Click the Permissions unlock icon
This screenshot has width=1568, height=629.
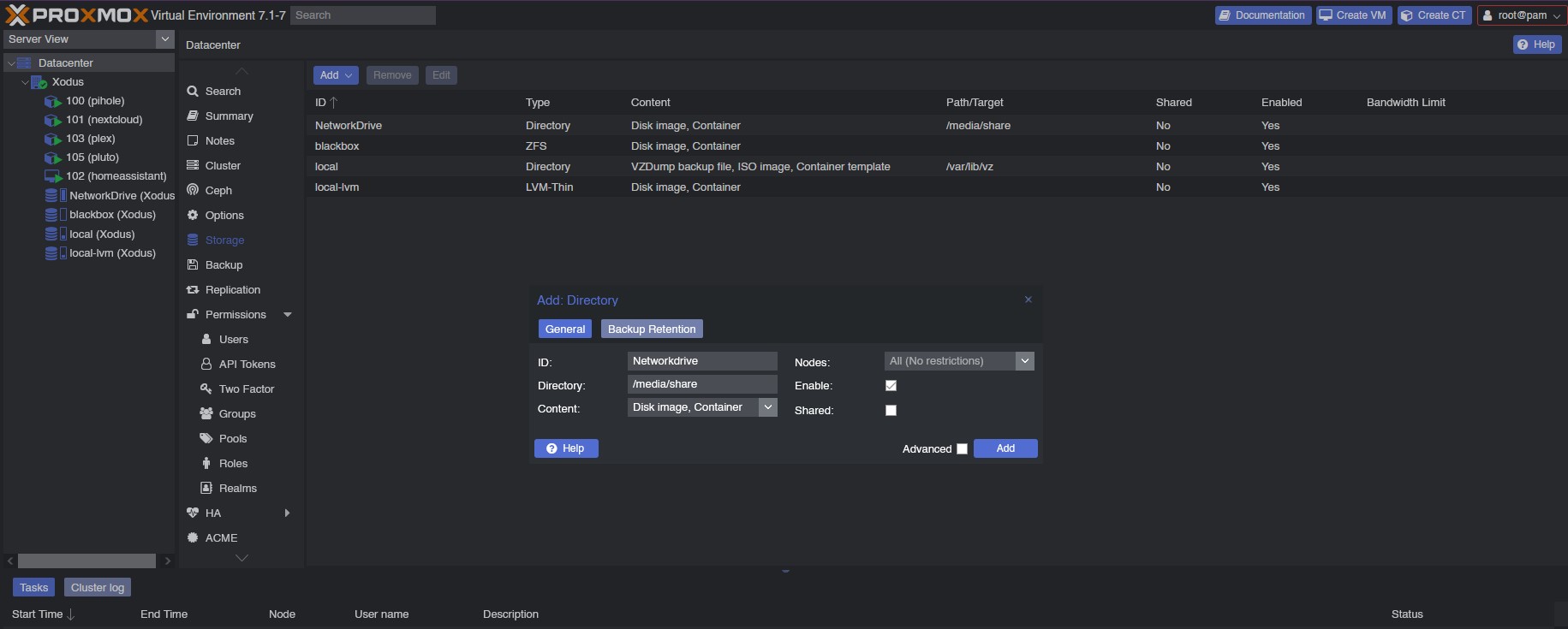(x=193, y=314)
